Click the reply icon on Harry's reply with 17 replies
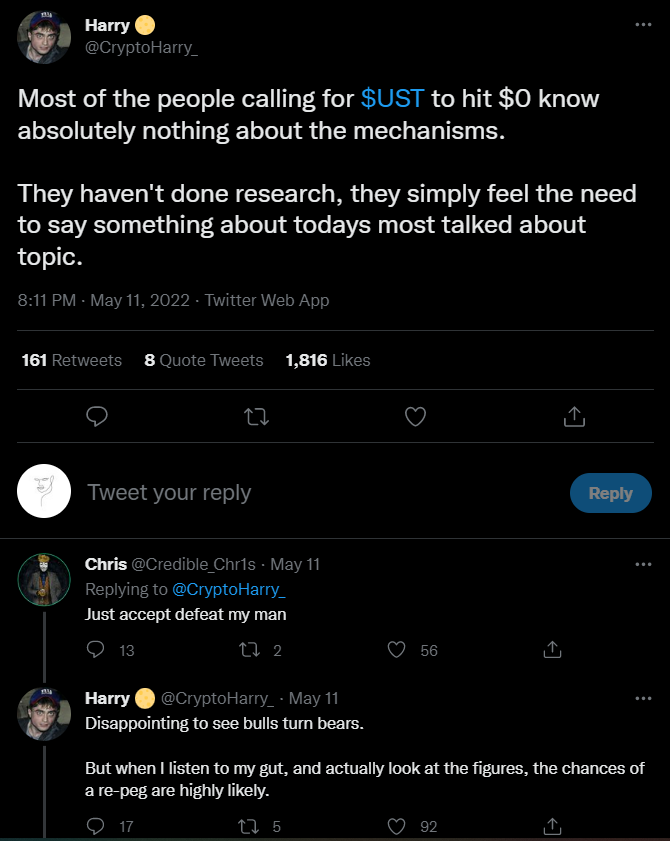Viewport: 670px width, 841px height. (x=97, y=826)
